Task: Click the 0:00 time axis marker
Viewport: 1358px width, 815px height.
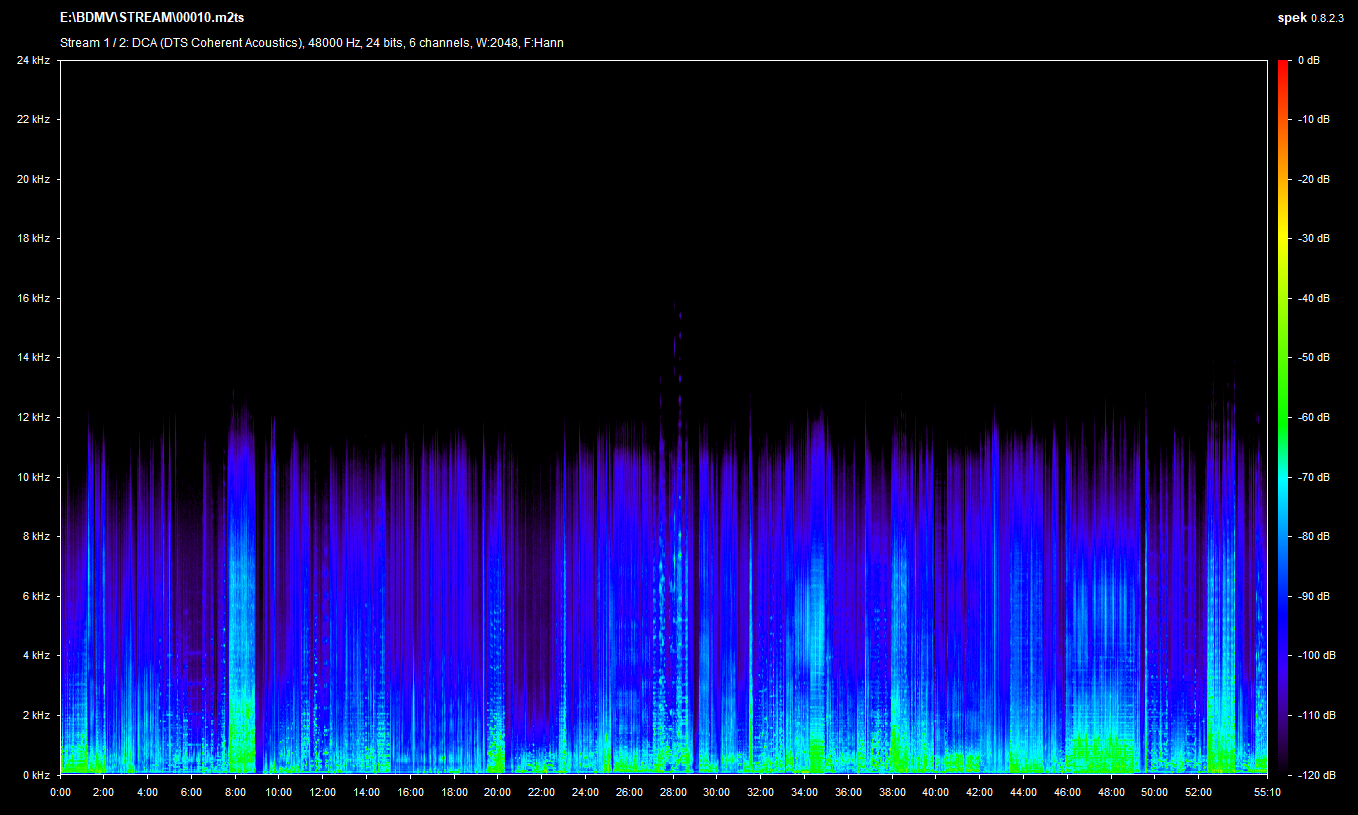Action: click(x=60, y=792)
